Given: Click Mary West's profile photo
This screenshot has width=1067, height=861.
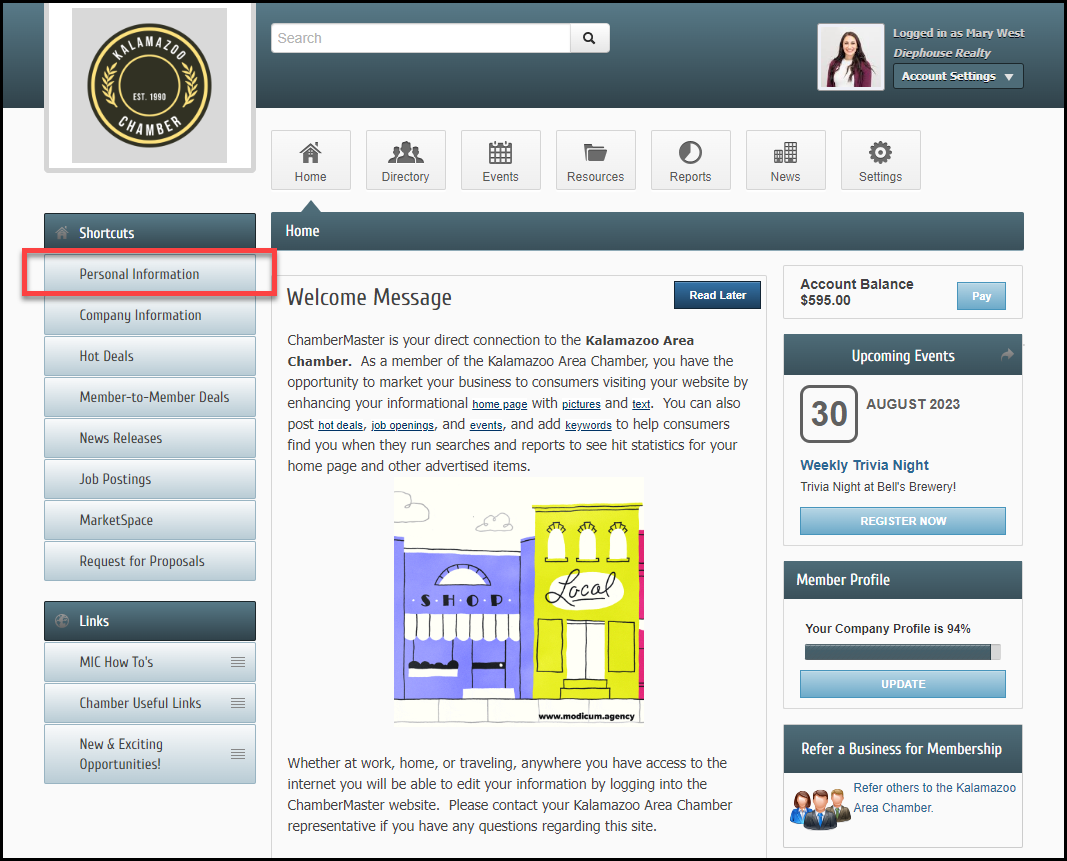Looking at the screenshot, I should [851, 57].
